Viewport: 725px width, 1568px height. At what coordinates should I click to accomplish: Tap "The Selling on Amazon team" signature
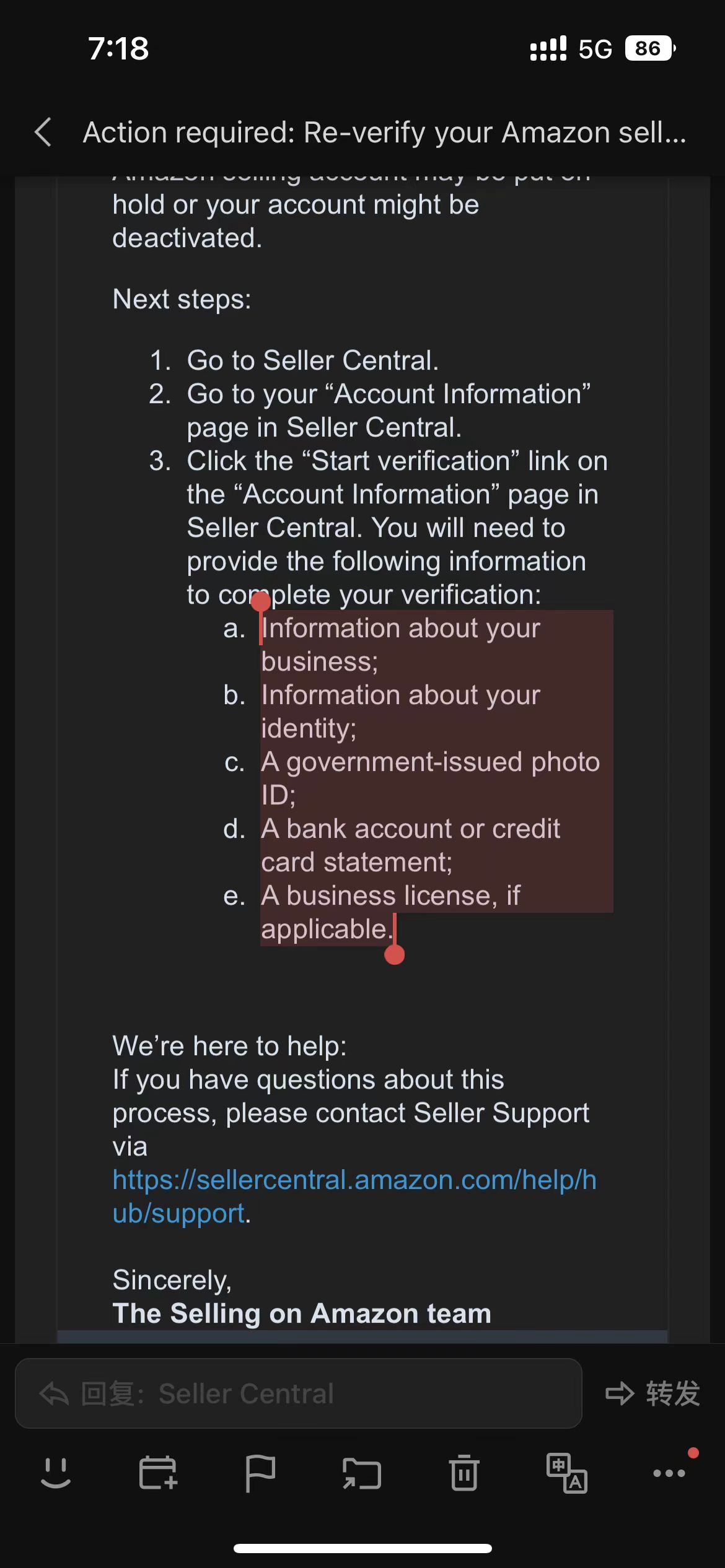click(x=302, y=1313)
